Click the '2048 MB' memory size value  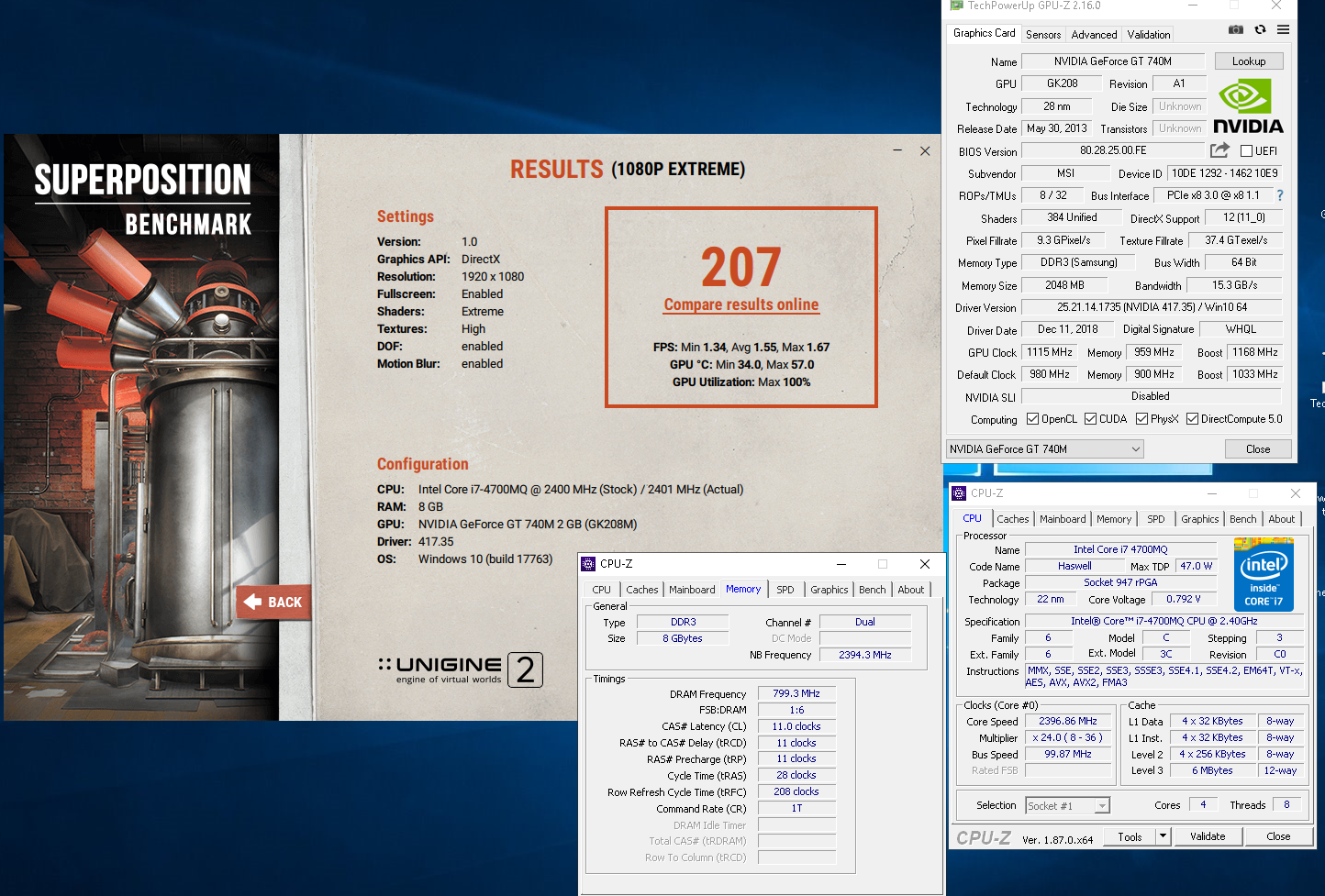1064,285
